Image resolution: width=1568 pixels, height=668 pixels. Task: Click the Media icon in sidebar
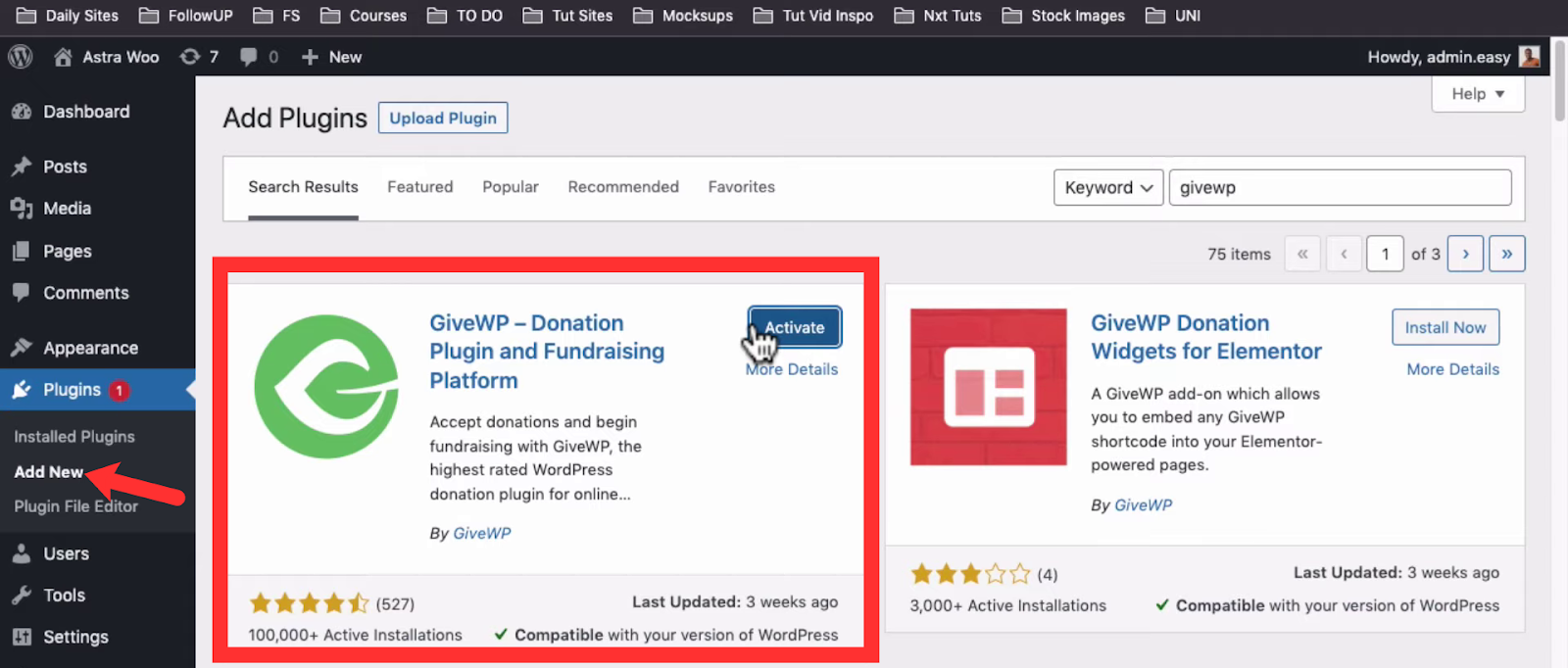[22, 209]
